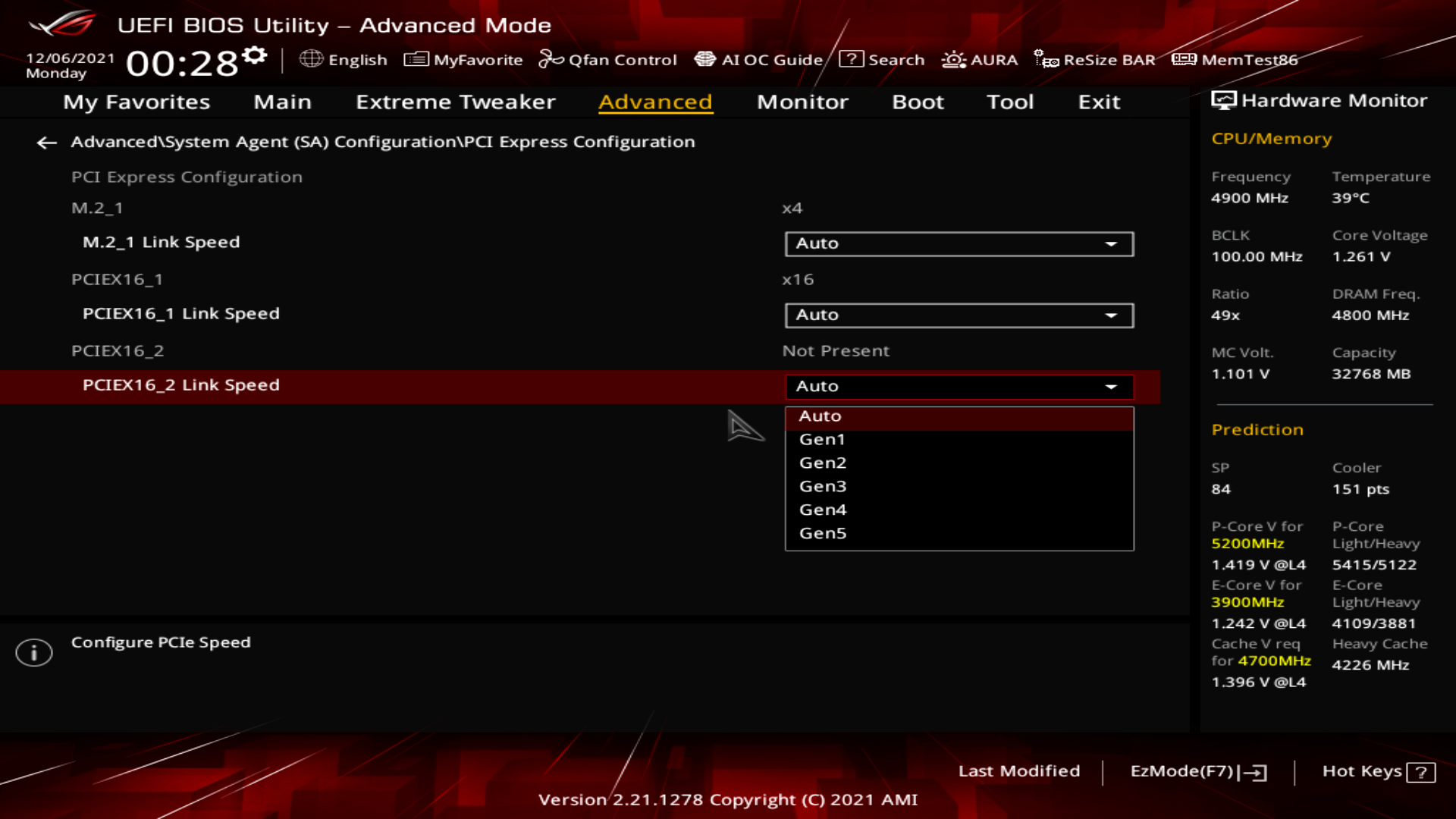Expand the PCIEX16_1 Link Speed dropdown

[x=959, y=315]
